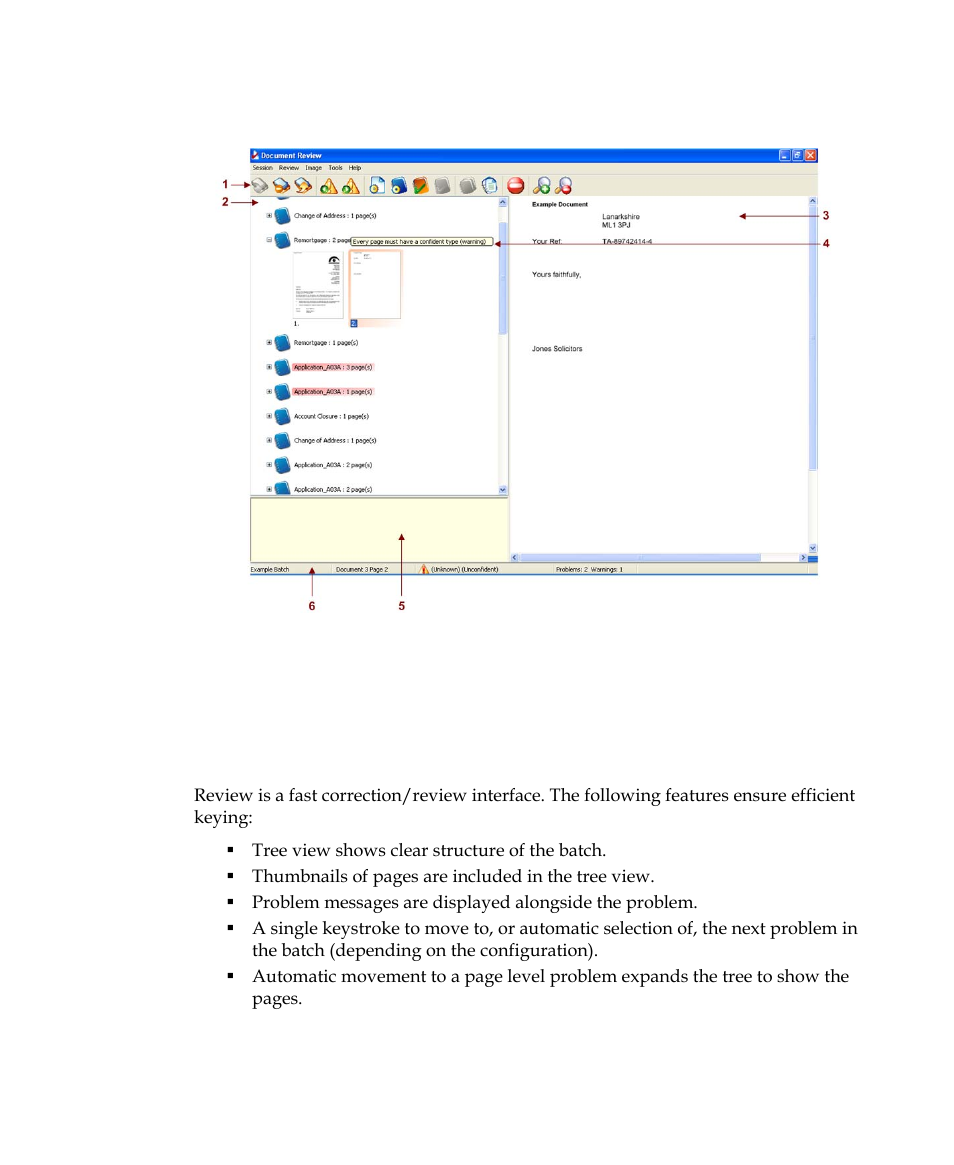Click image pane horizontal scroll right arrow
954x1165 pixels.
pyautogui.click(x=802, y=557)
